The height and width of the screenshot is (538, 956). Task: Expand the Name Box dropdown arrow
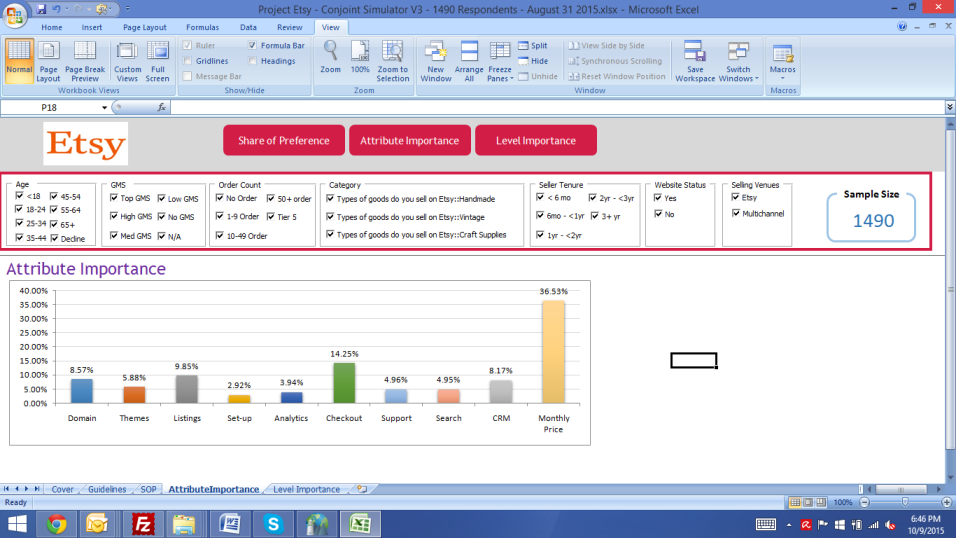104,107
